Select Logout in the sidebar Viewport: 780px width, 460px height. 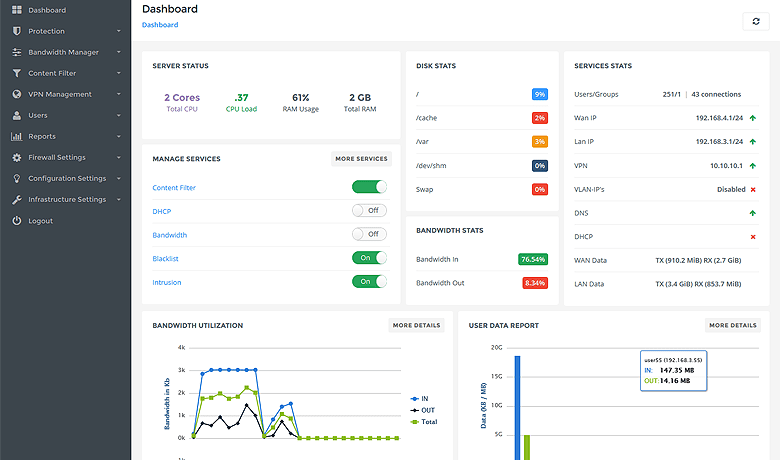pos(65,221)
